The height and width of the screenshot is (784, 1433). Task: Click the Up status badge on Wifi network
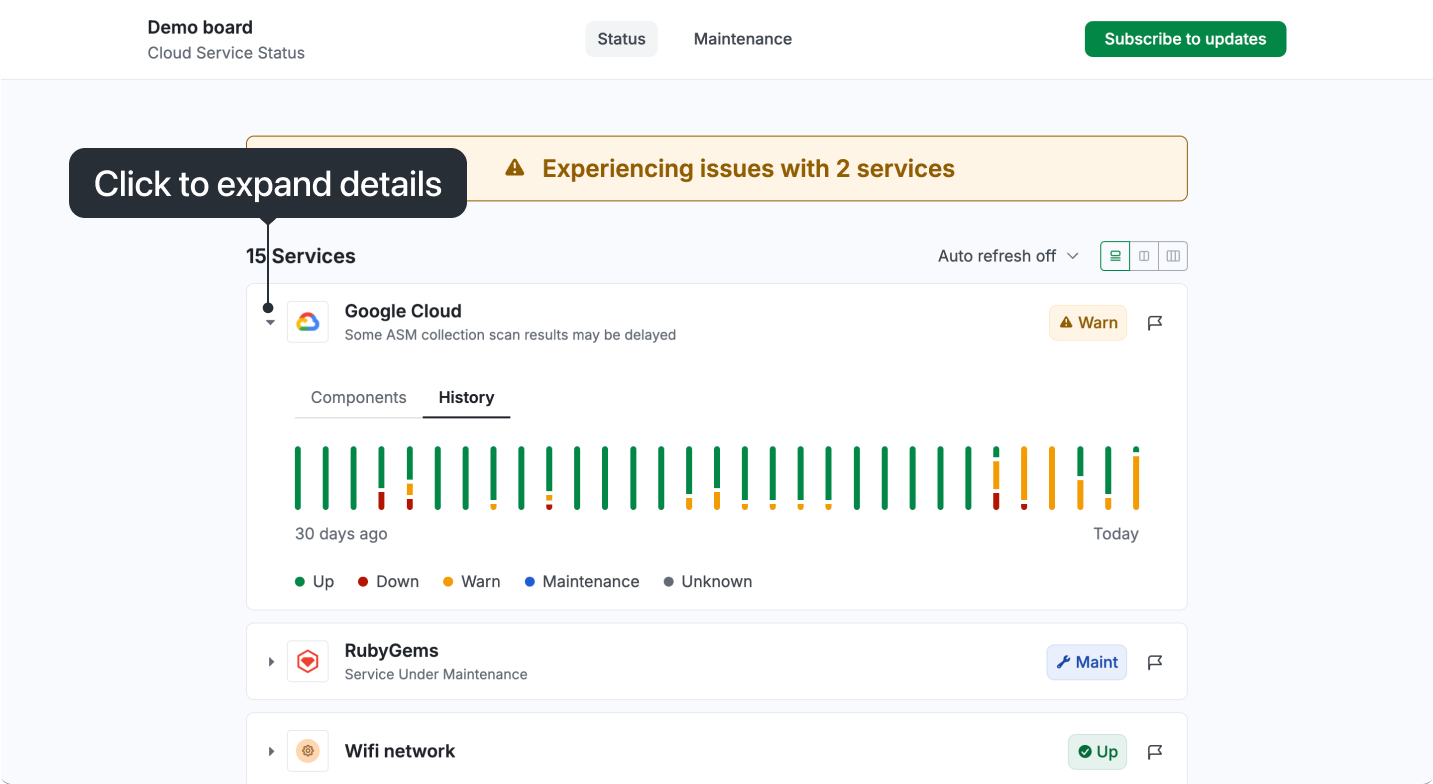[1096, 751]
